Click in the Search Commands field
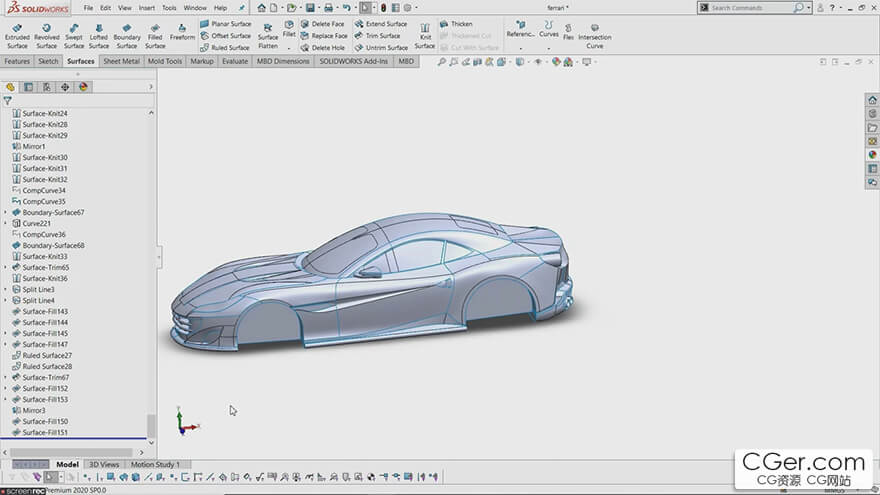This screenshot has height=495, width=880. point(750,8)
